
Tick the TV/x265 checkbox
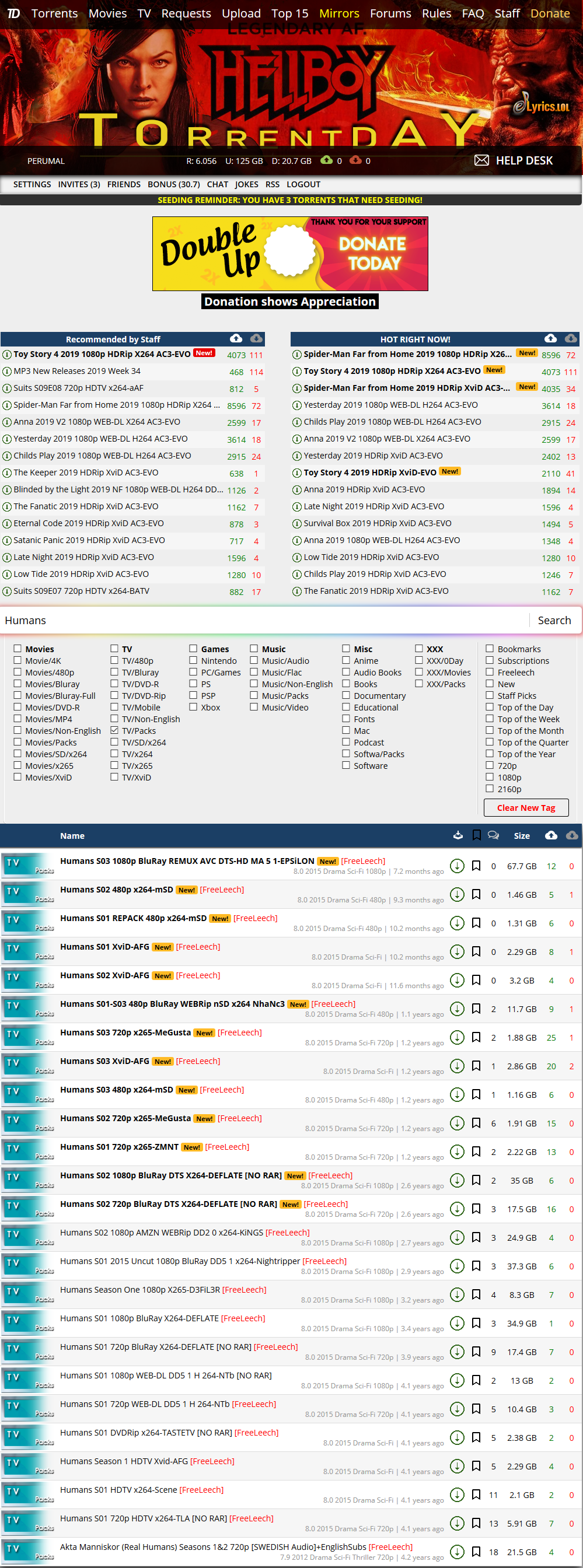114,765
